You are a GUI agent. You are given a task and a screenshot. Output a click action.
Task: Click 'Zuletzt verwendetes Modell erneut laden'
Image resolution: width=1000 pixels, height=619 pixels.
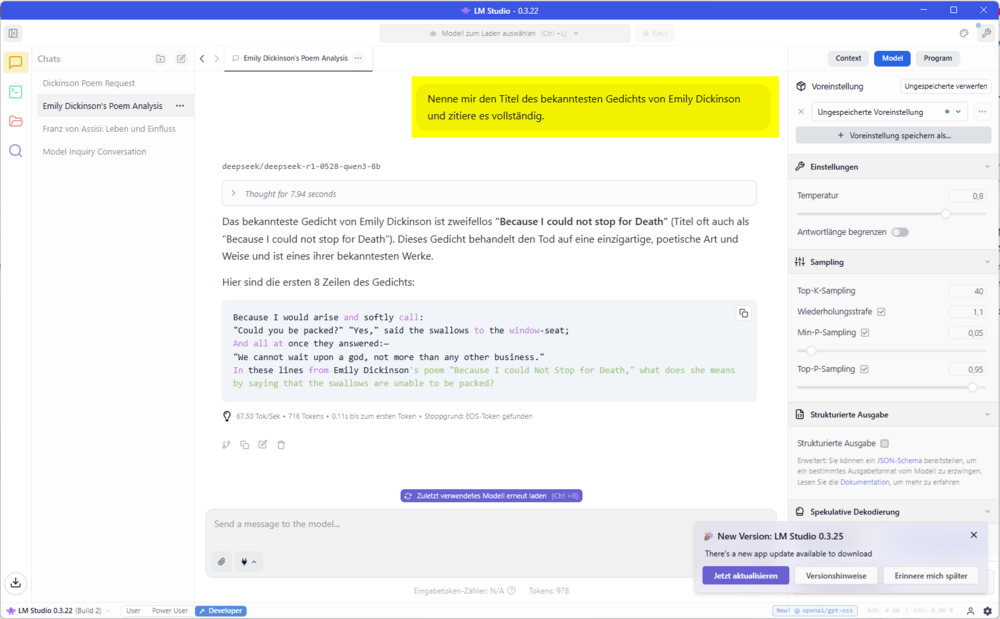click(x=491, y=496)
